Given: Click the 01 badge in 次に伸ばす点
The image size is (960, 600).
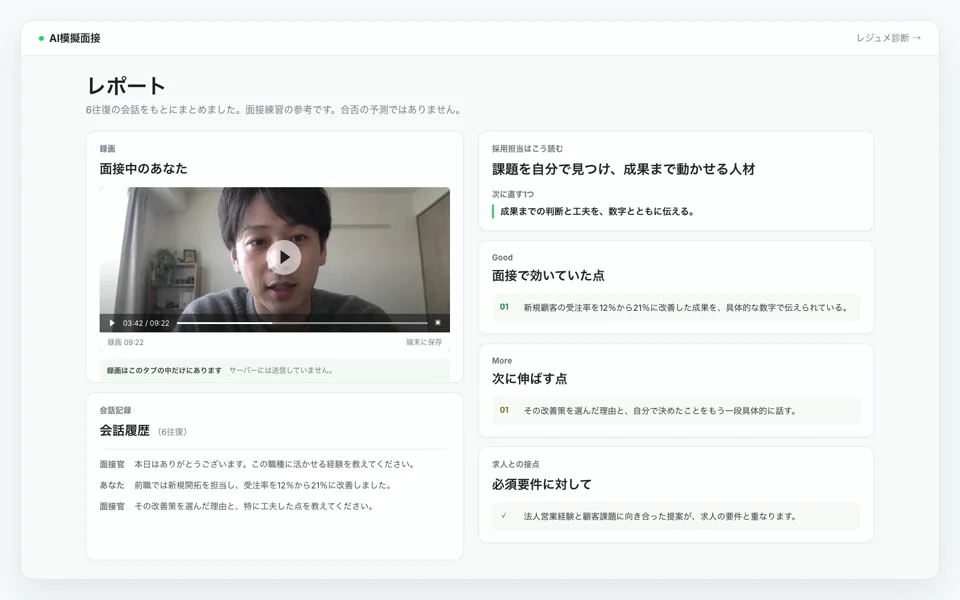Looking at the screenshot, I should [504, 410].
